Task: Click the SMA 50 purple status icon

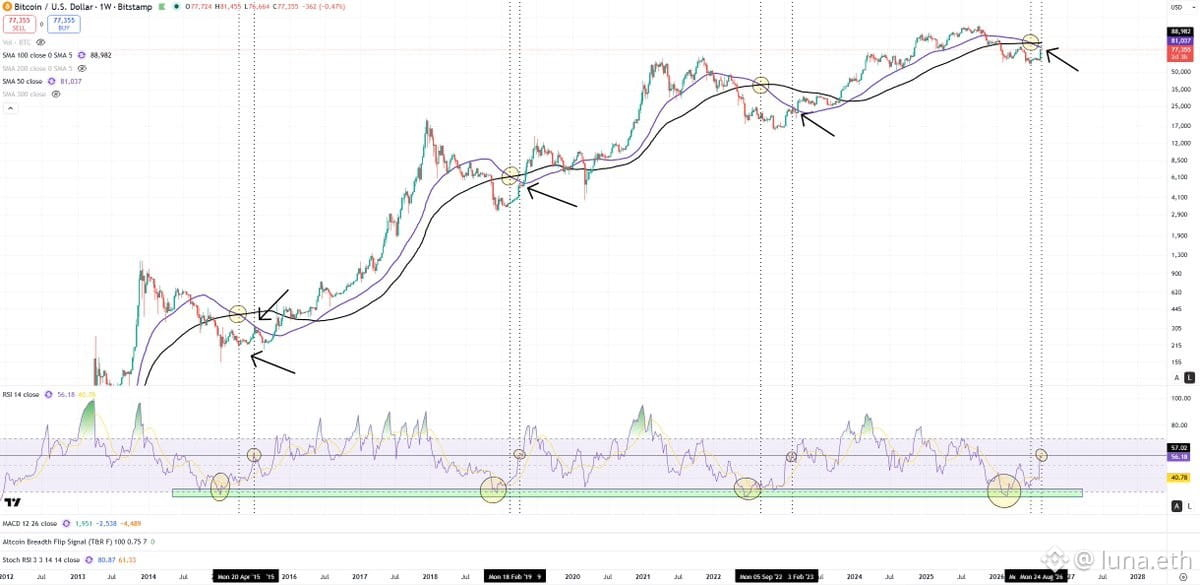Action: [x=51, y=81]
